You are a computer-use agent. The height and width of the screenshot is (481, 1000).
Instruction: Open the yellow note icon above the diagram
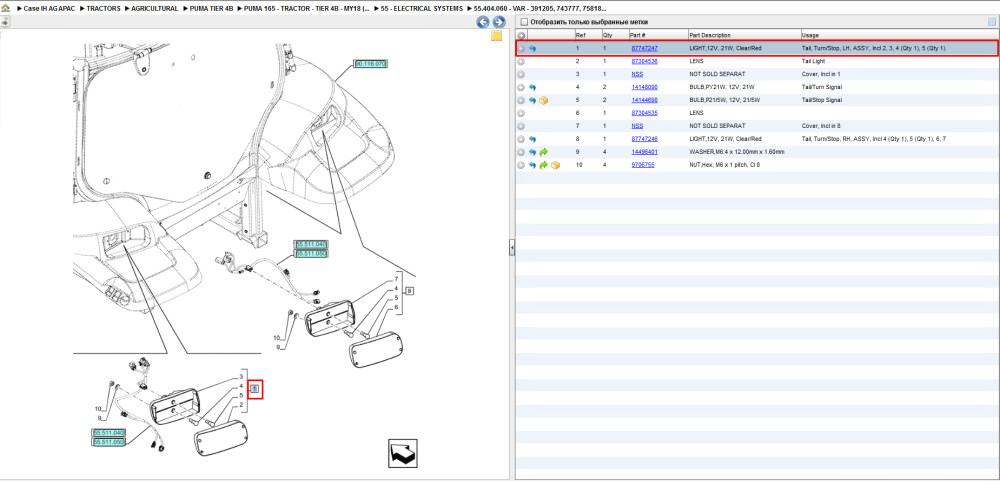[496, 36]
